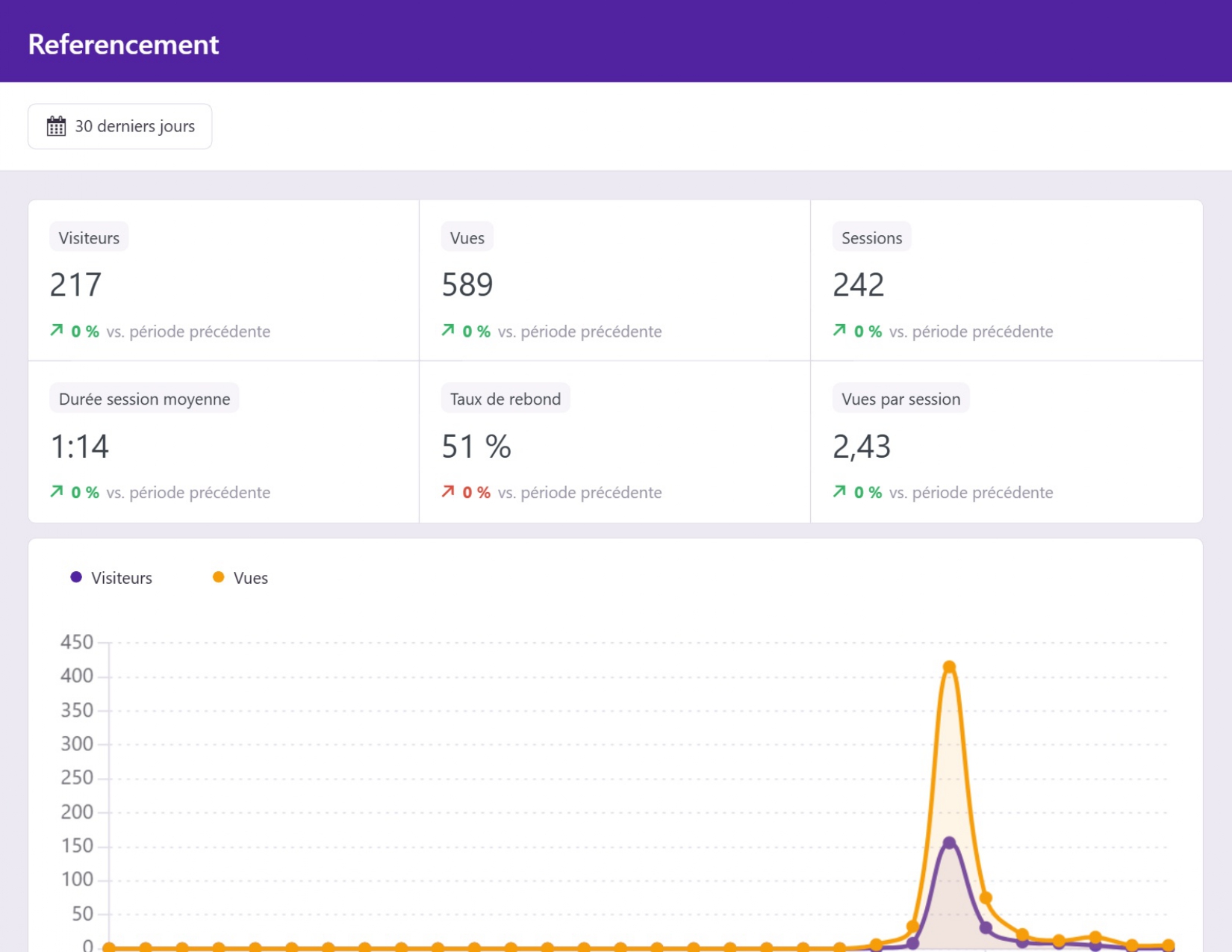Image resolution: width=1232 pixels, height=952 pixels.
Task: Click the calendar icon in date selector
Action: pyautogui.click(x=56, y=126)
